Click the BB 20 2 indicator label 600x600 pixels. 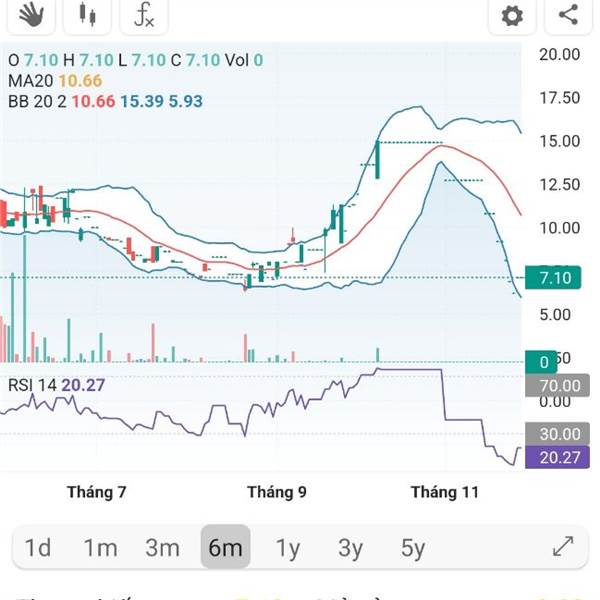pos(37,101)
